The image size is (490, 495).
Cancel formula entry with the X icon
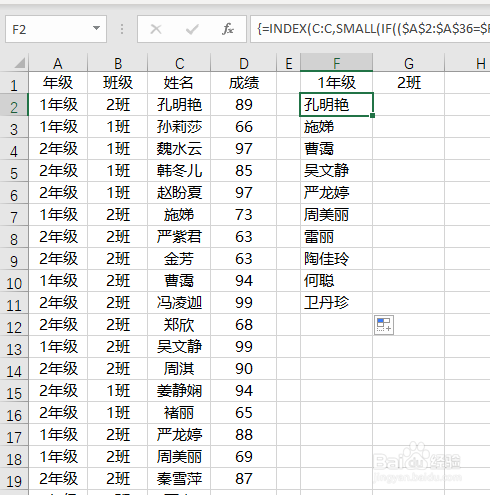[156, 29]
